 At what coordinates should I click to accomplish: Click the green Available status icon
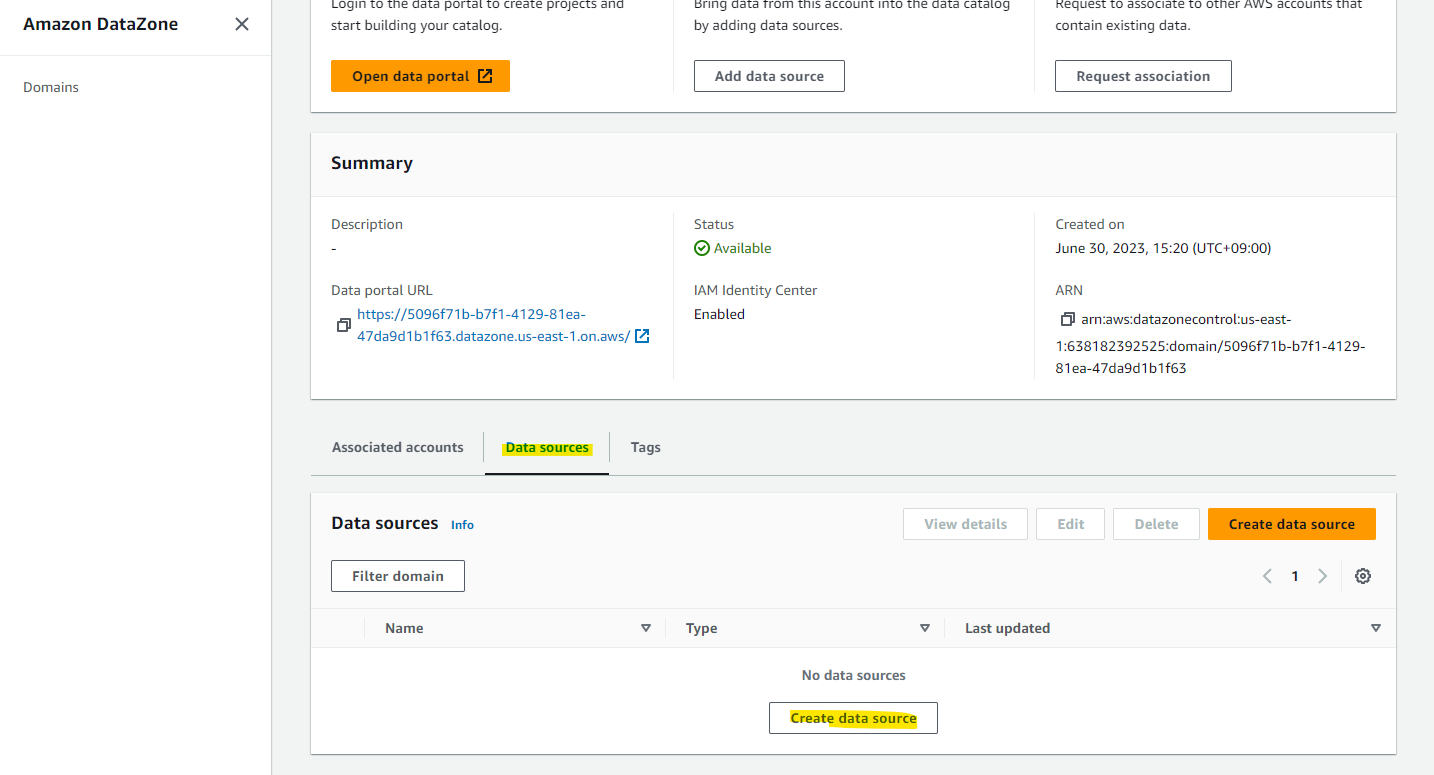(702, 248)
